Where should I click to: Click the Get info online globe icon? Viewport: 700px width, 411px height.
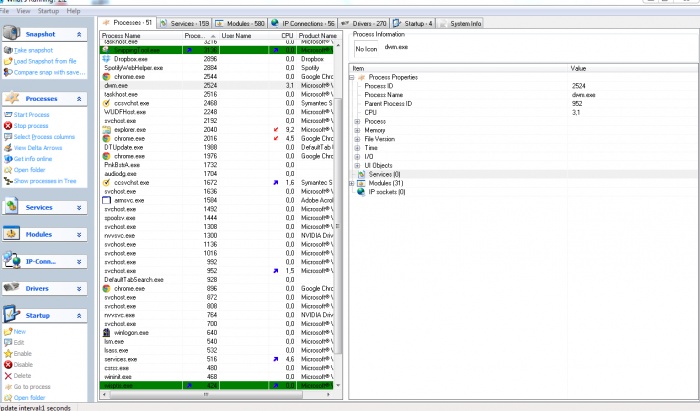pyautogui.click(x=8, y=159)
